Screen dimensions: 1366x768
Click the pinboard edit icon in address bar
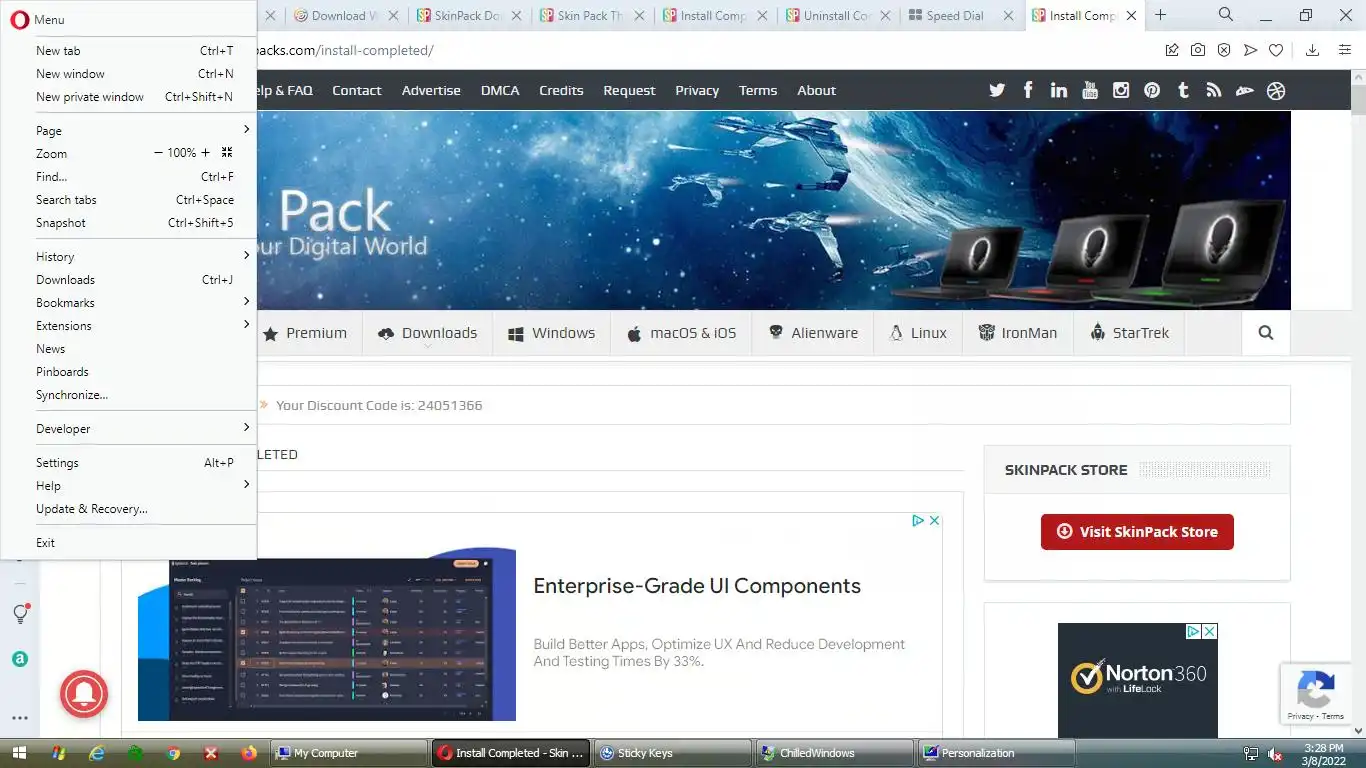point(1172,50)
